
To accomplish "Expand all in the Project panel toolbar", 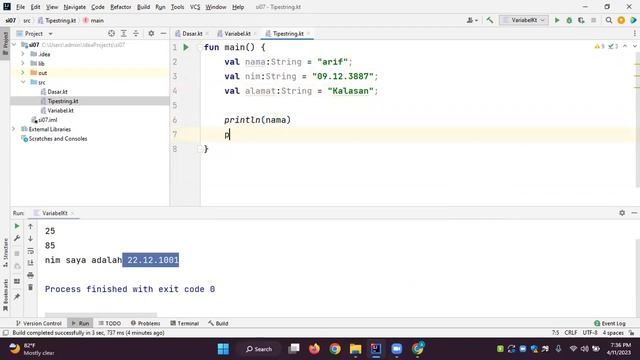I will 124,33.
